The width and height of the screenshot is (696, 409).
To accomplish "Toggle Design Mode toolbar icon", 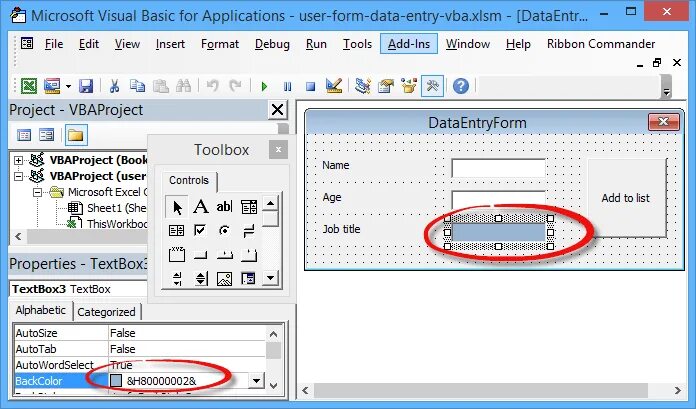I will 334,85.
